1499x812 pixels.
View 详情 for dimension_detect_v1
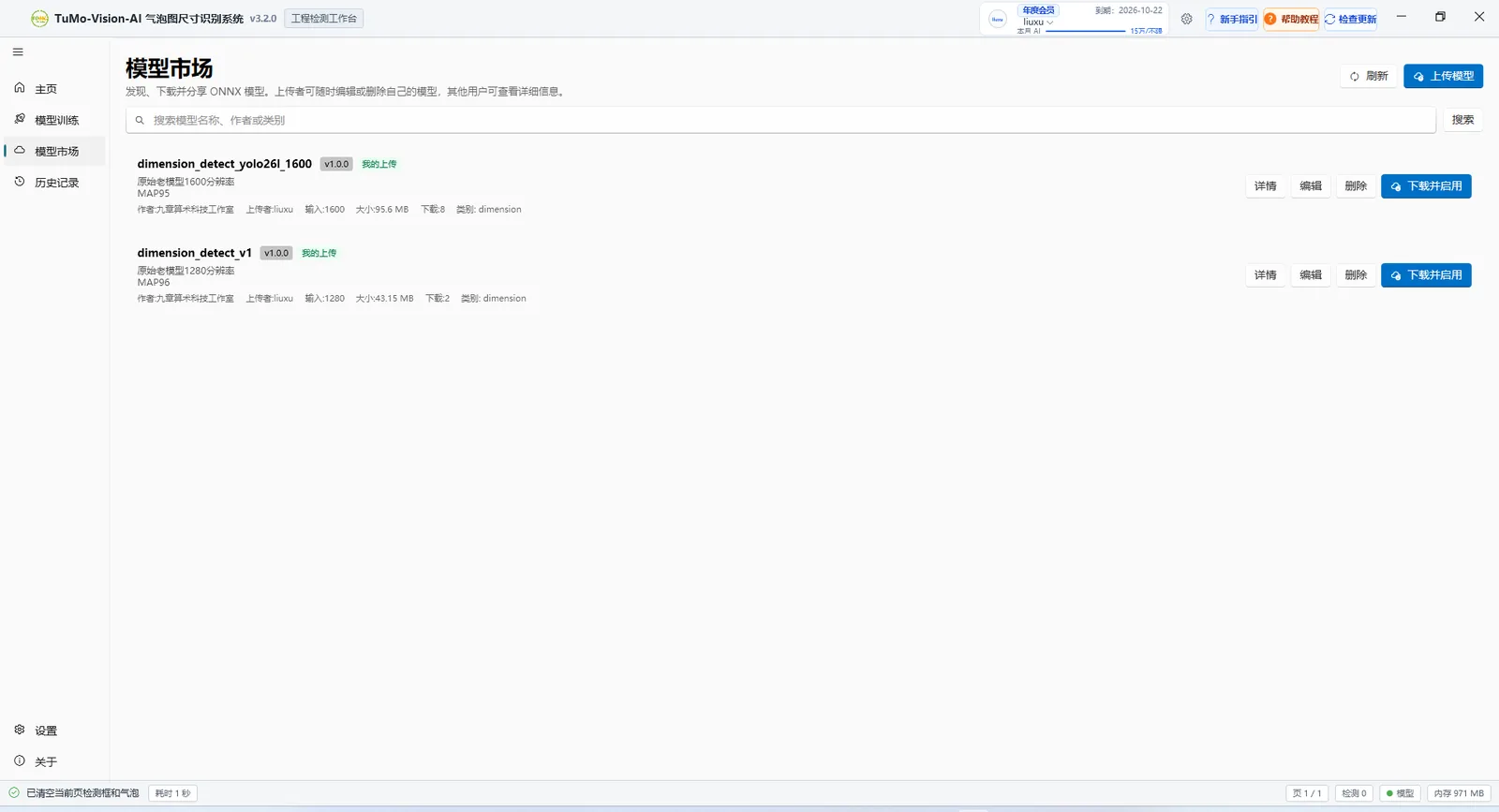pyautogui.click(x=1266, y=275)
